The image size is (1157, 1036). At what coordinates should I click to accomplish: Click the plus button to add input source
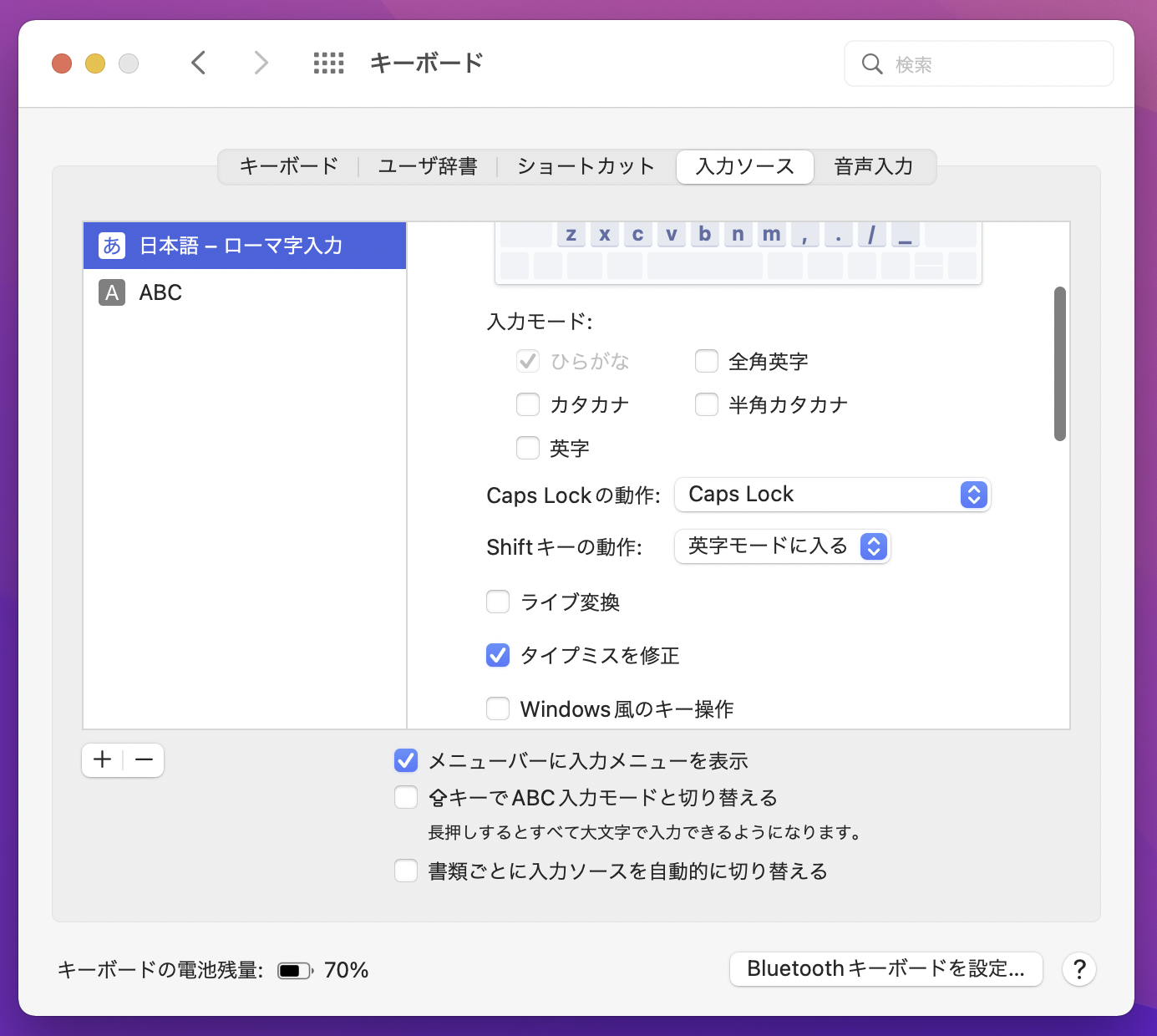pos(103,759)
